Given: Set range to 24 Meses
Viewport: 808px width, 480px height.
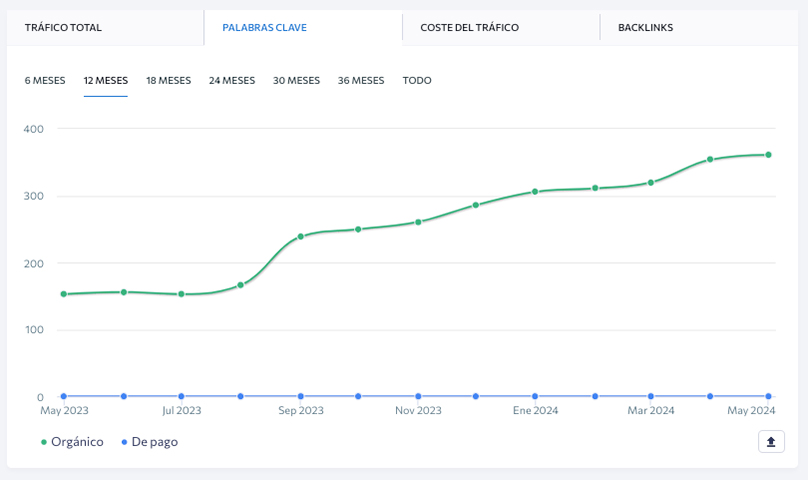Looking at the screenshot, I should point(232,80).
